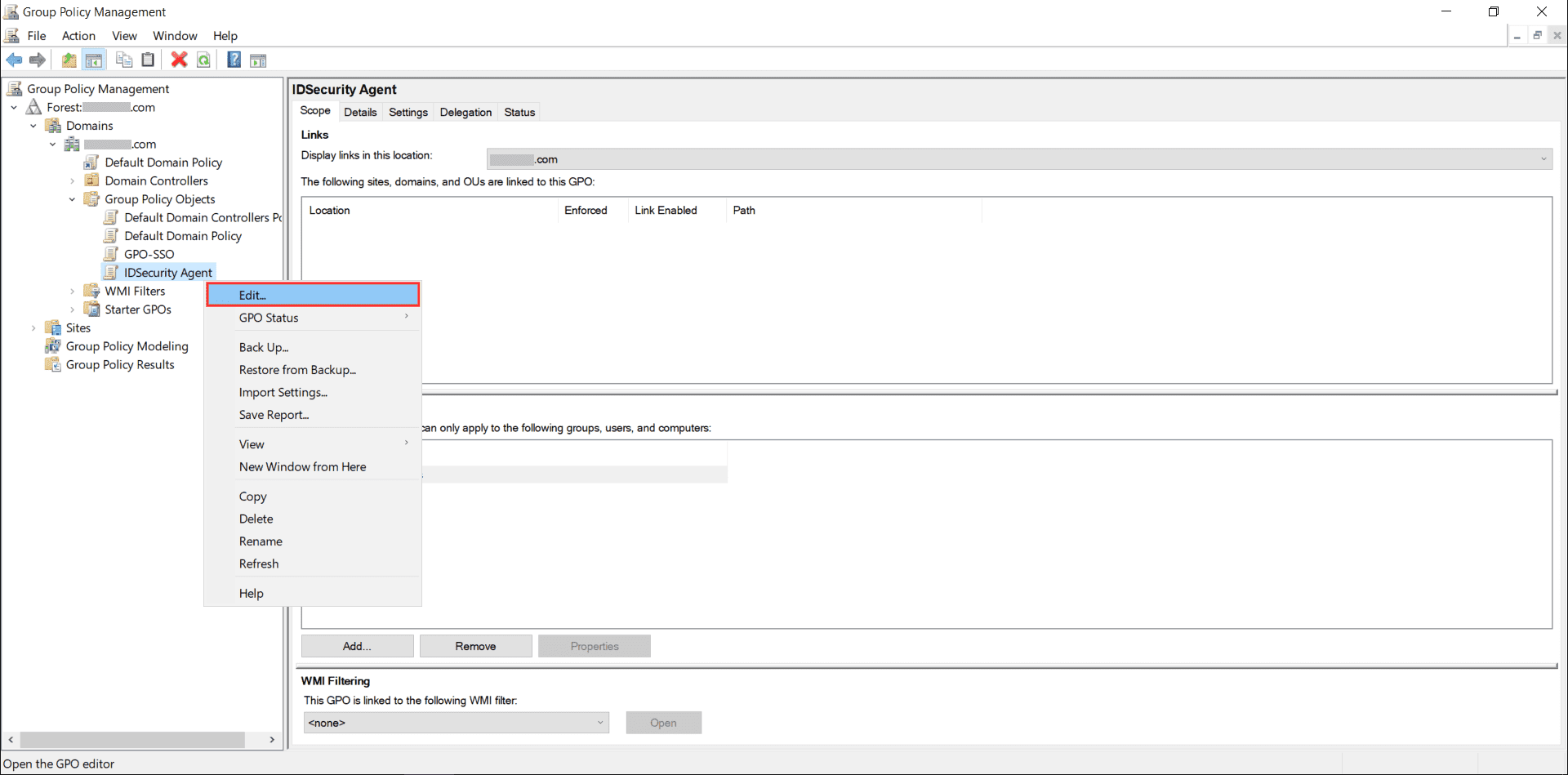Open the Status tab
Image resolution: width=1568 pixels, height=775 pixels.
(x=519, y=112)
